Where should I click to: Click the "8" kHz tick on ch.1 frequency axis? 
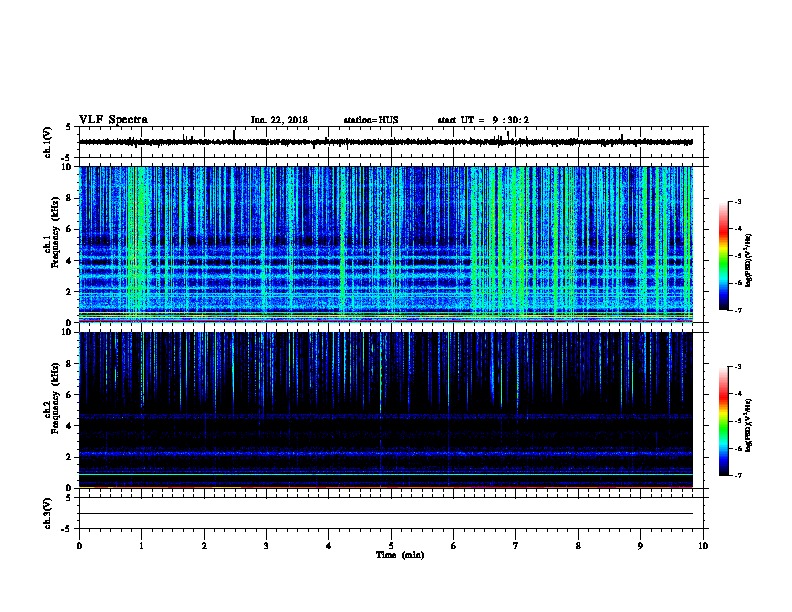70,198
